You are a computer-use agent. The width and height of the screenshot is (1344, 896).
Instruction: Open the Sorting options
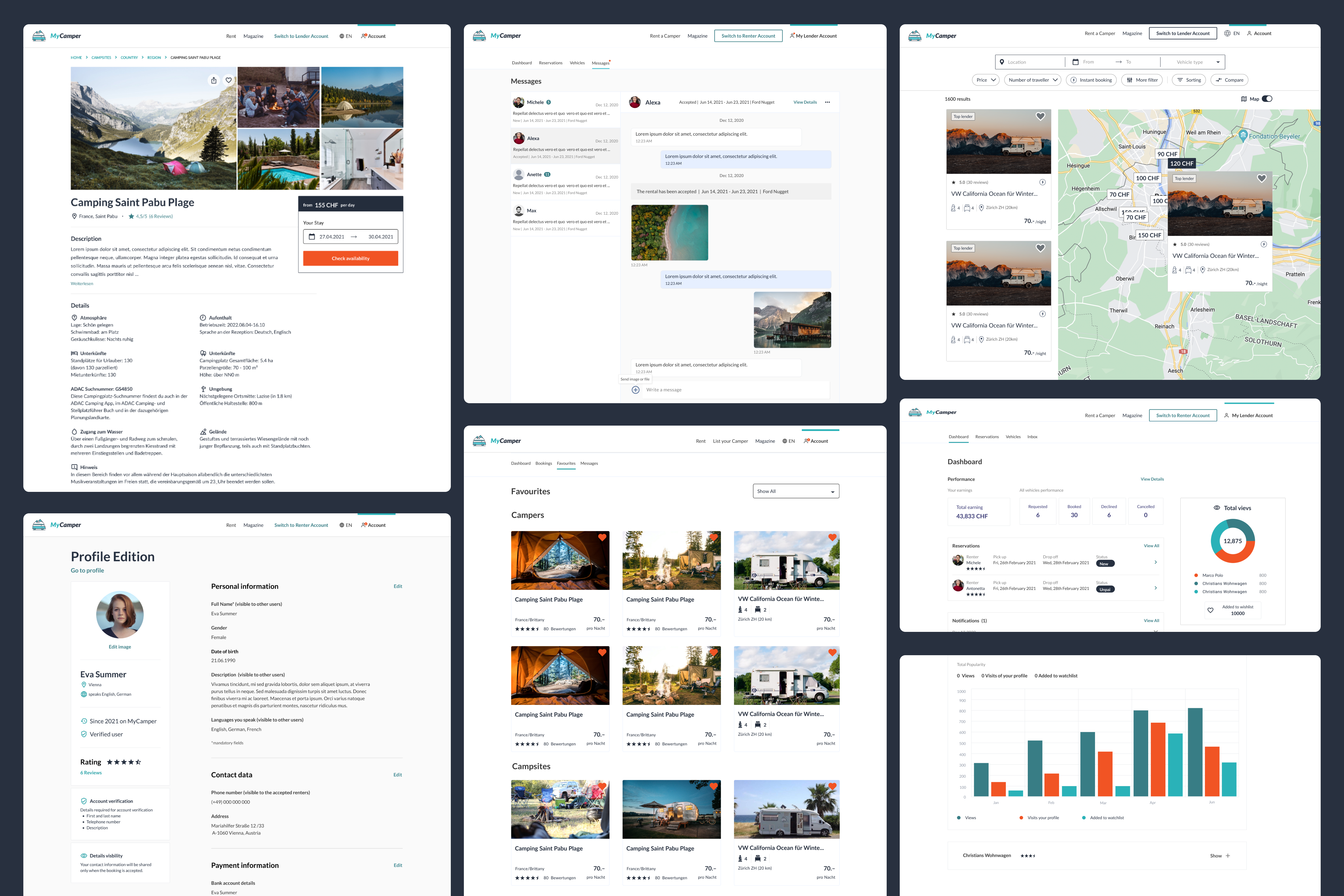click(1189, 80)
